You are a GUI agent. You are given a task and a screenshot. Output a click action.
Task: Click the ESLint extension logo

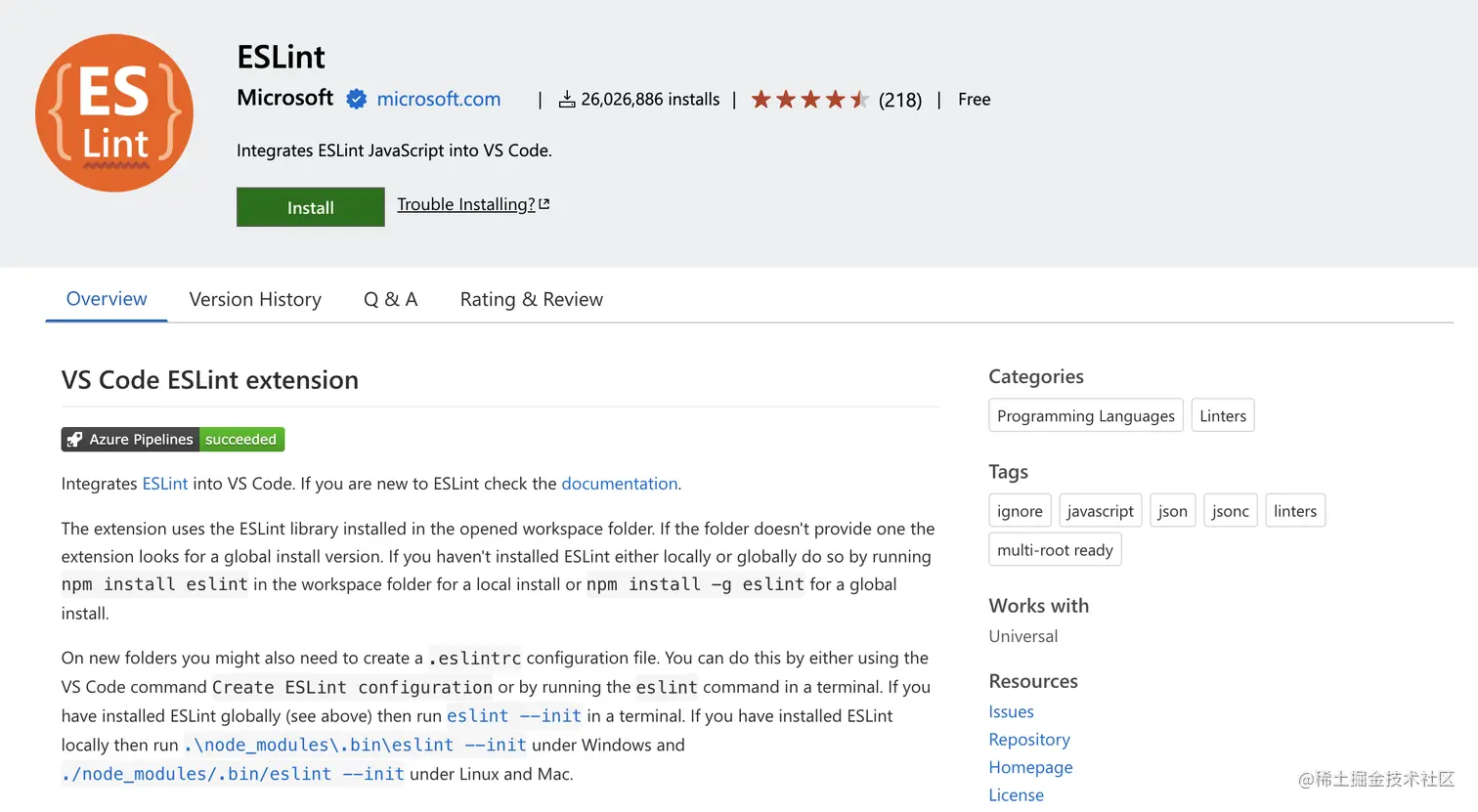point(114,113)
